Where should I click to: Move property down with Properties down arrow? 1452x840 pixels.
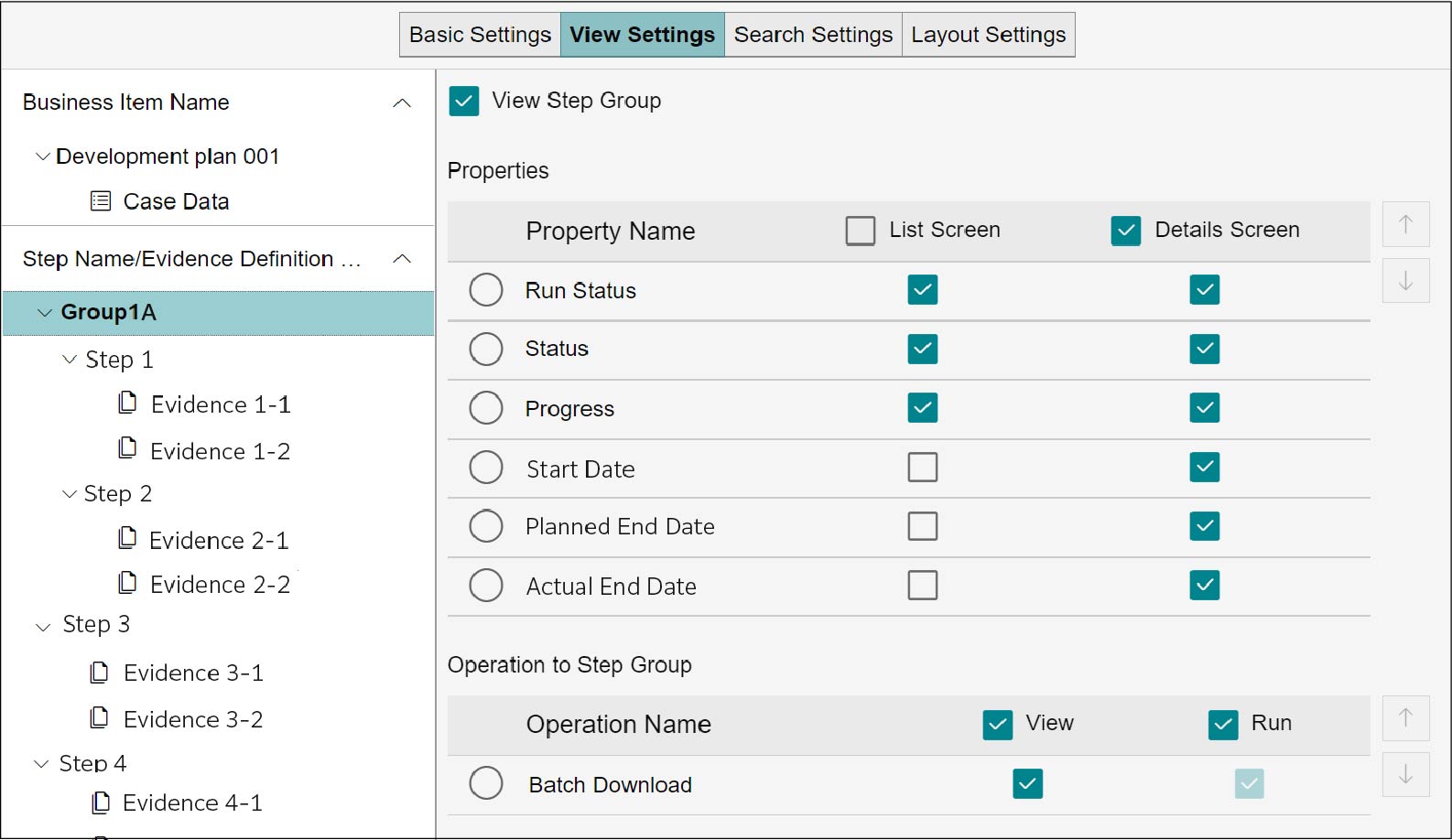pyautogui.click(x=1405, y=280)
